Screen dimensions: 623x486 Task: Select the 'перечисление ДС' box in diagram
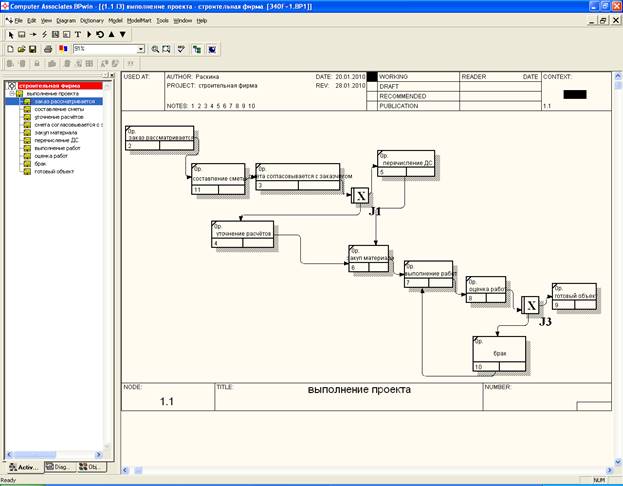click(x=406, y=163)
